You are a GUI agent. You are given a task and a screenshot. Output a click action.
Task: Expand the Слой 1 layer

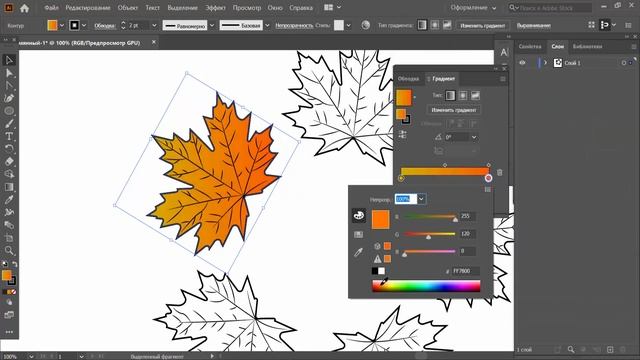pos(545,63)
